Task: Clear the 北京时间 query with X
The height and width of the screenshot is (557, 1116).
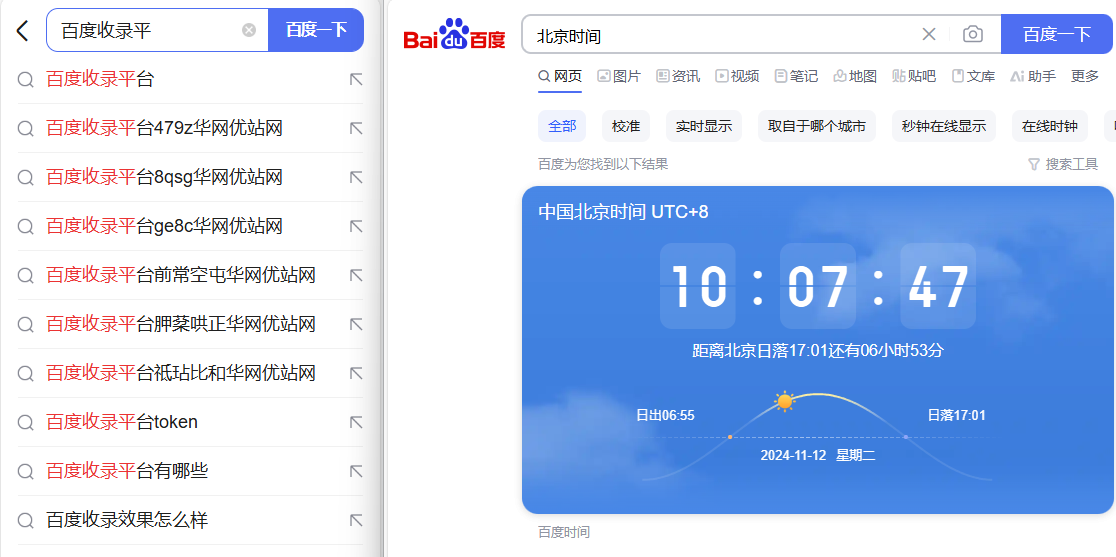Action: (929, 34)
